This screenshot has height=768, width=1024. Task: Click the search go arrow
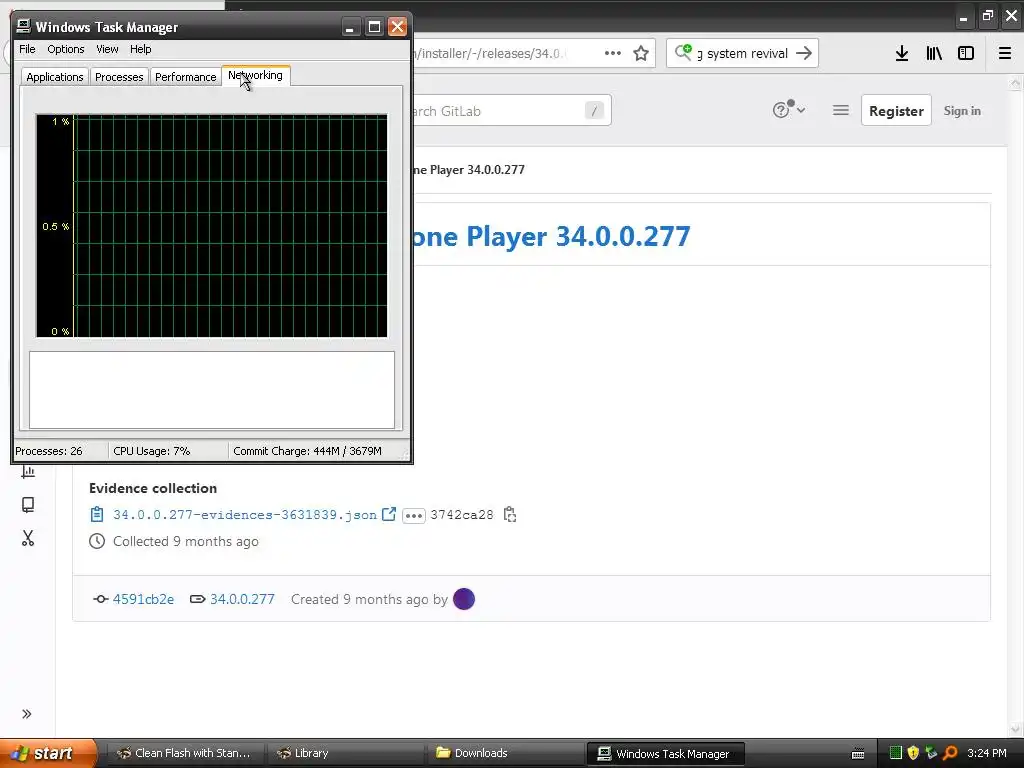tap(804, 53)
